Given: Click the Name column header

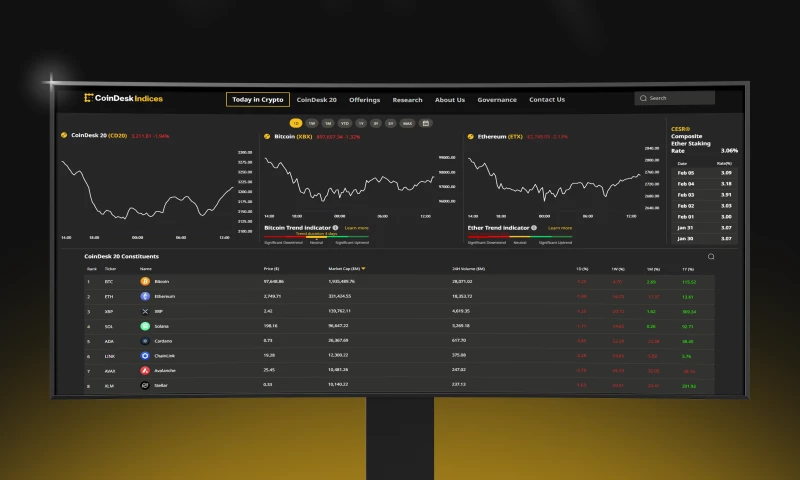Looking at the screenshot, I should [x=145, y=268].
